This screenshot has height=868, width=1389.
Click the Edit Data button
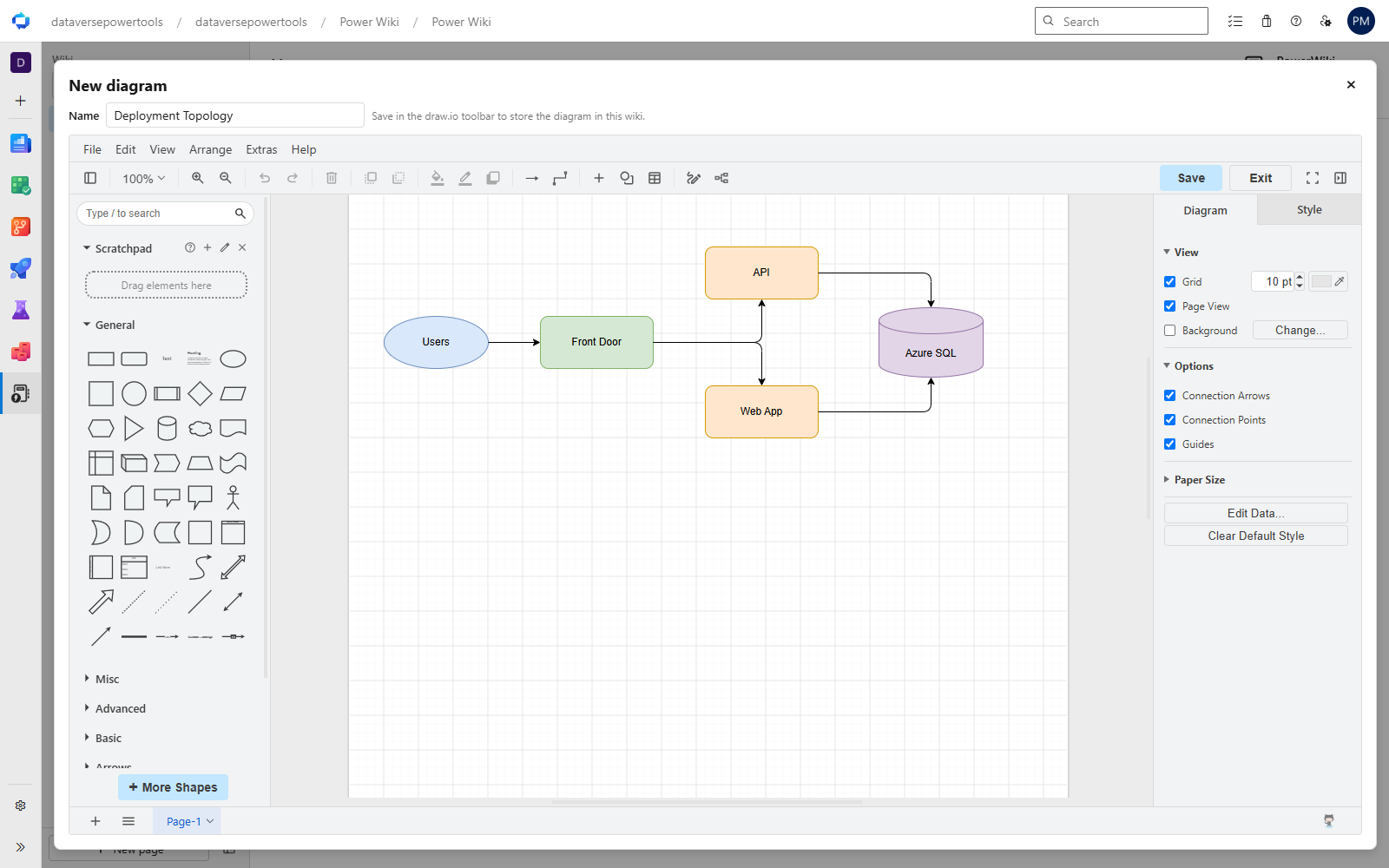(x=1256, y=513)
